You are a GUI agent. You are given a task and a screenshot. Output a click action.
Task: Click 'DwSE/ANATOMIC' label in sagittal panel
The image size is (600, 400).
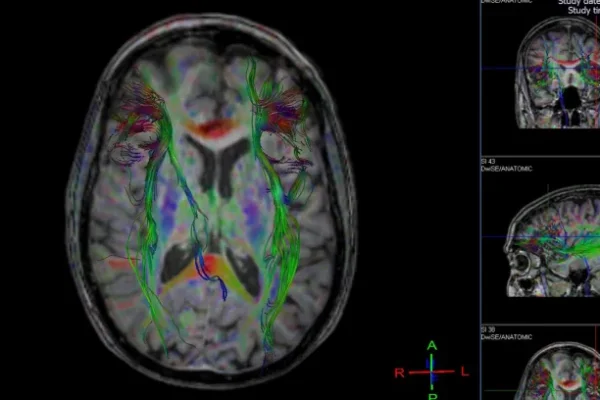[x=505, y=168]
